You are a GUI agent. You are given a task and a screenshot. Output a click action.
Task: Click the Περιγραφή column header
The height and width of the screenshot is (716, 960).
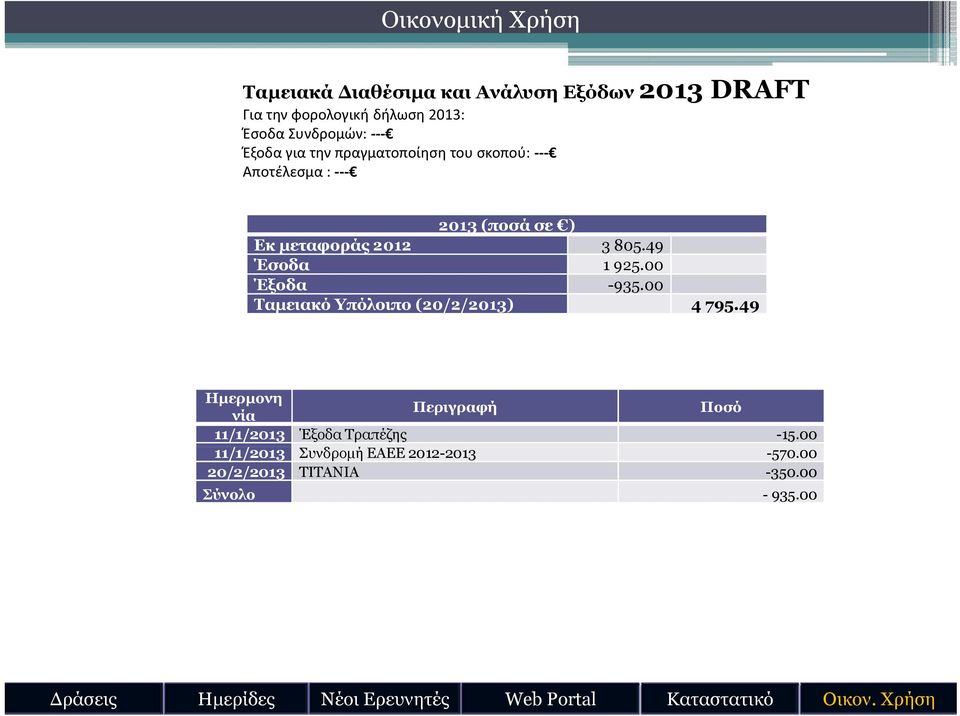click(455, 406)
